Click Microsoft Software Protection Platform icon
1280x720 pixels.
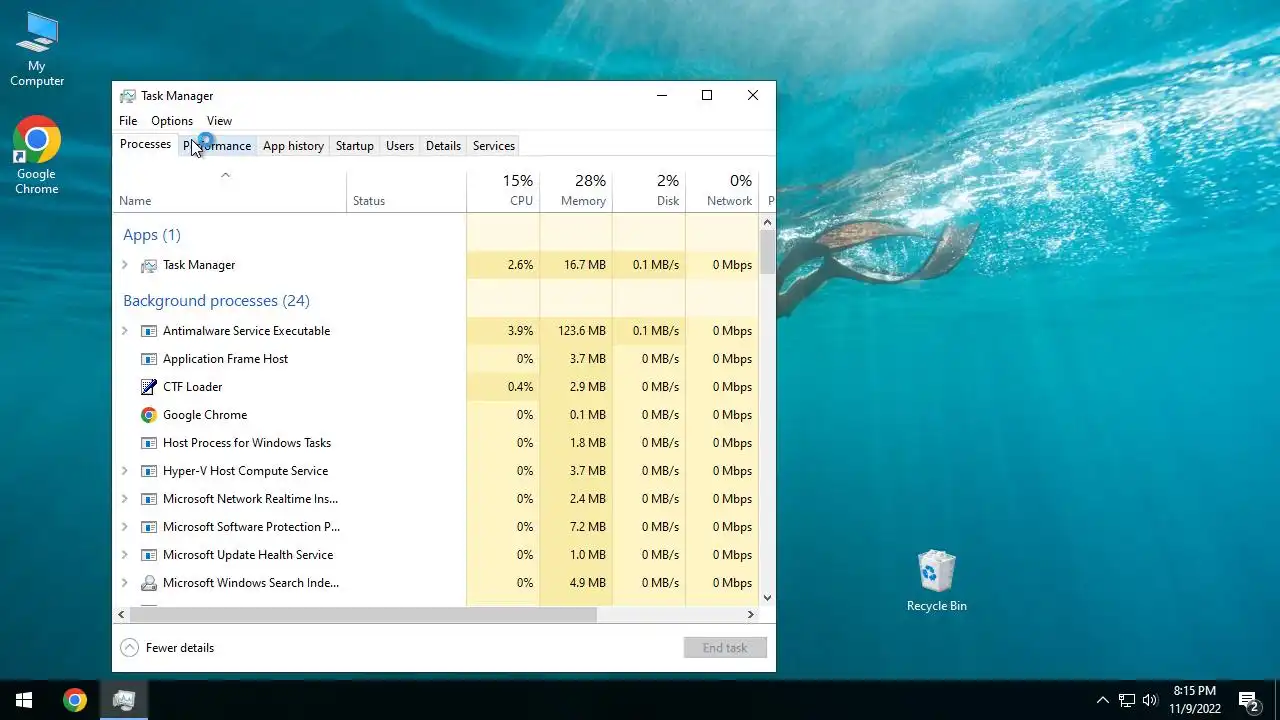149,527
